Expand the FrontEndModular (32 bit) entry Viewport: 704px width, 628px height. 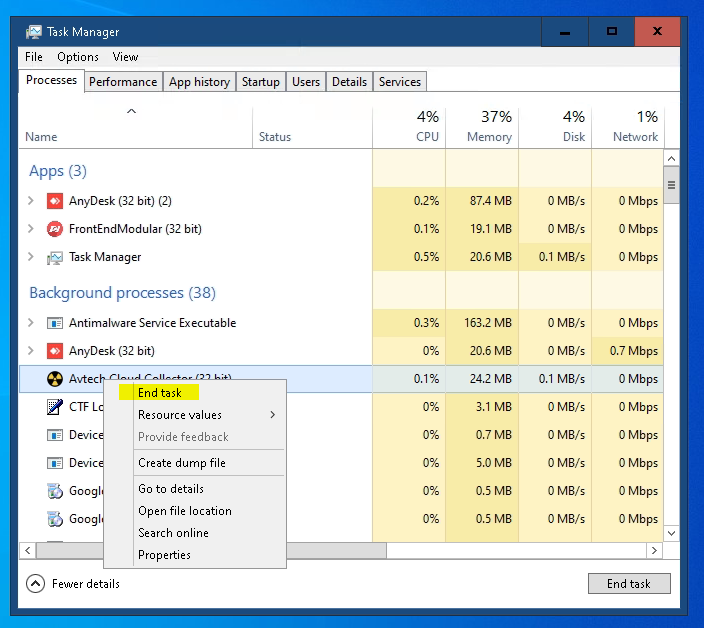tap(31, 229)
